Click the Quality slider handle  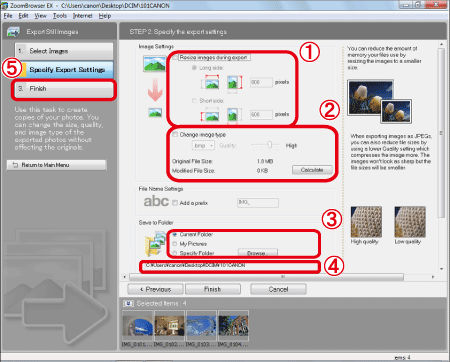270,145
